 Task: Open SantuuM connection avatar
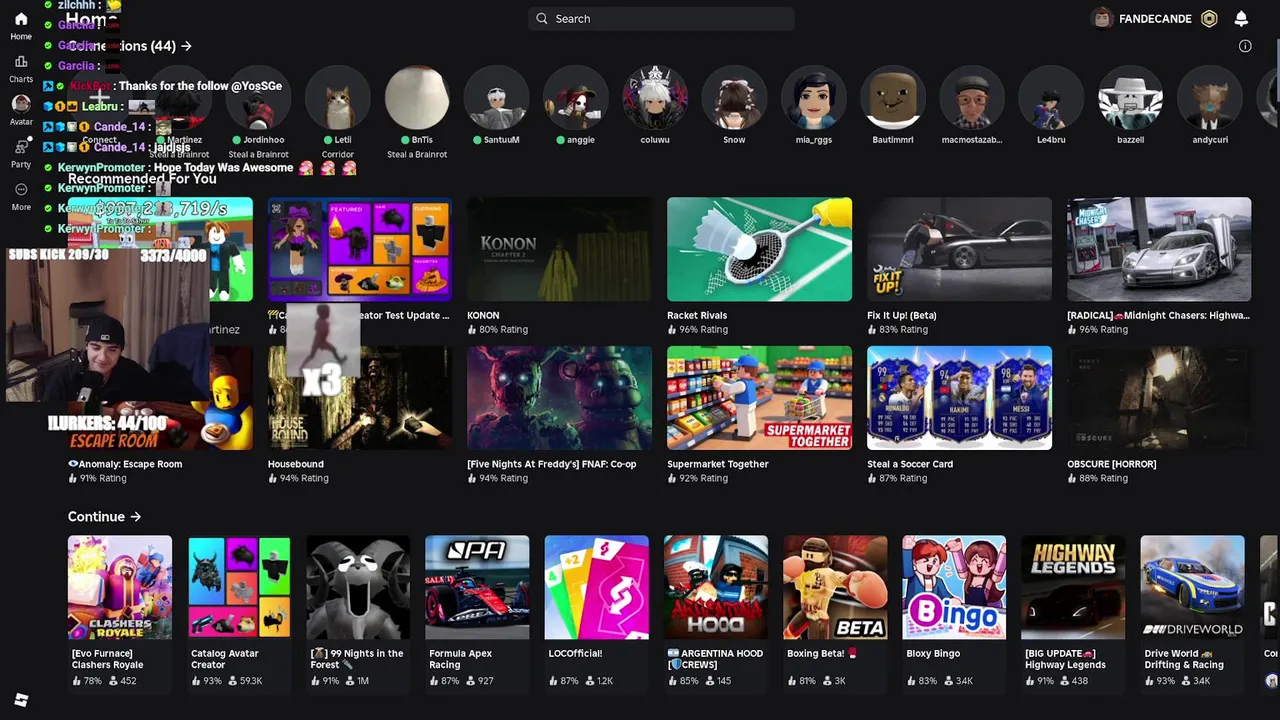click(496, 100)
